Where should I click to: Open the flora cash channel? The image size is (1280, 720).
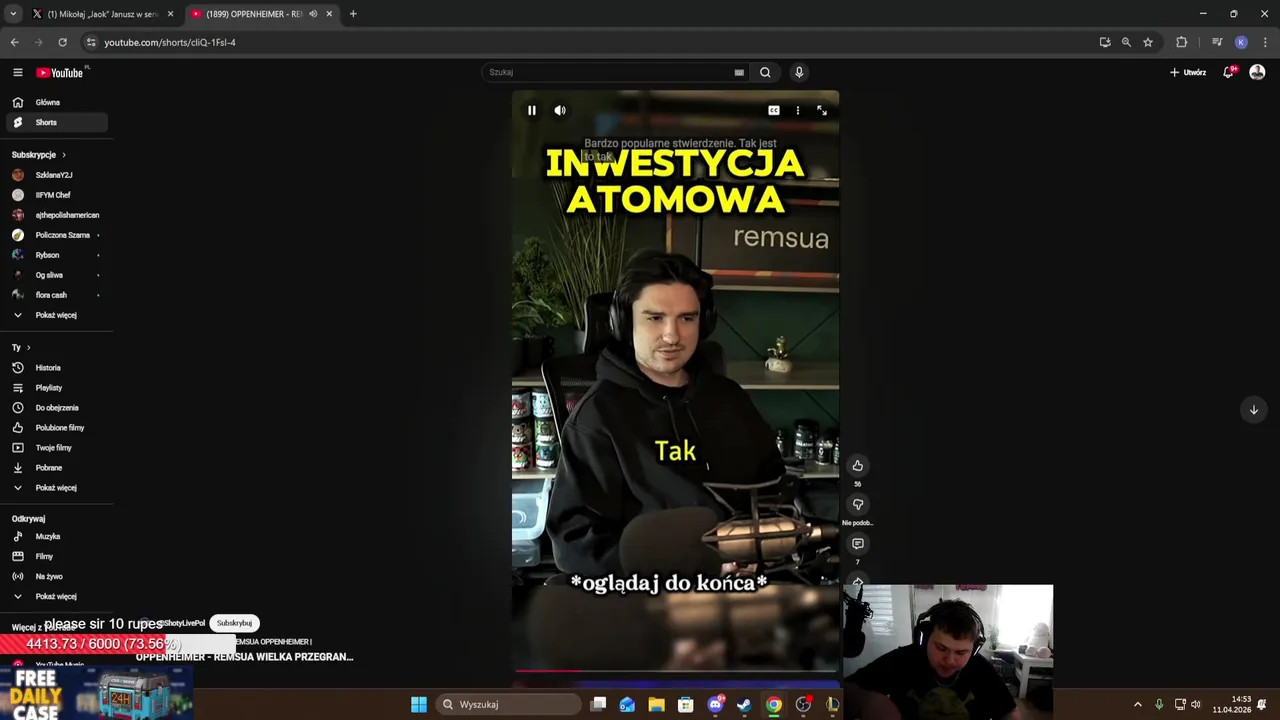[x=56, y=295]
